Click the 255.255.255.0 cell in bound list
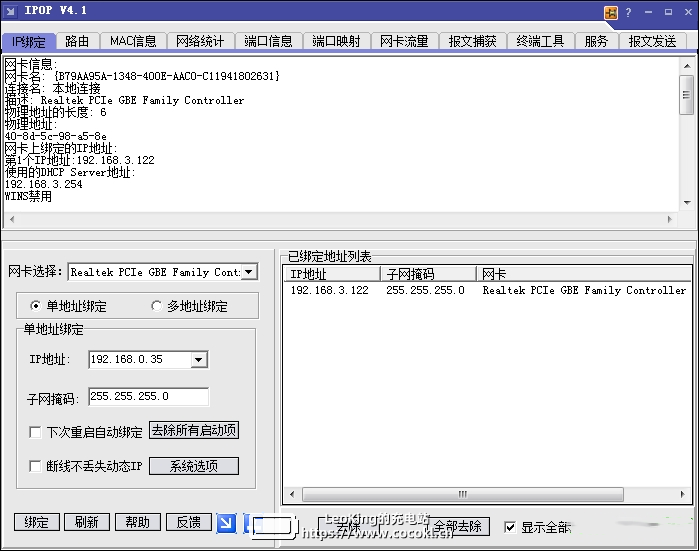699x551 pixels. 425,290
